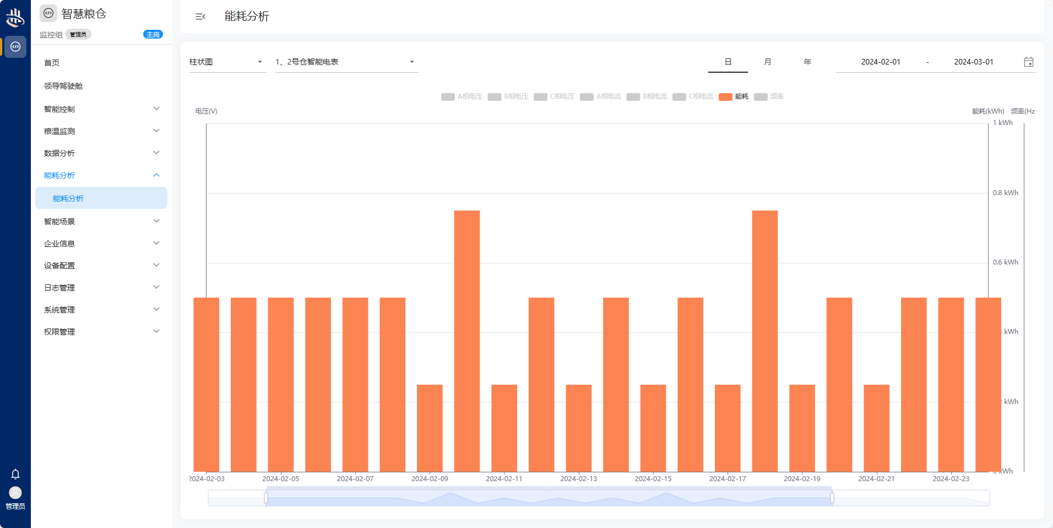Toggle the 能耗 legend series
The image size is (1053, 528).
(733, 97)
